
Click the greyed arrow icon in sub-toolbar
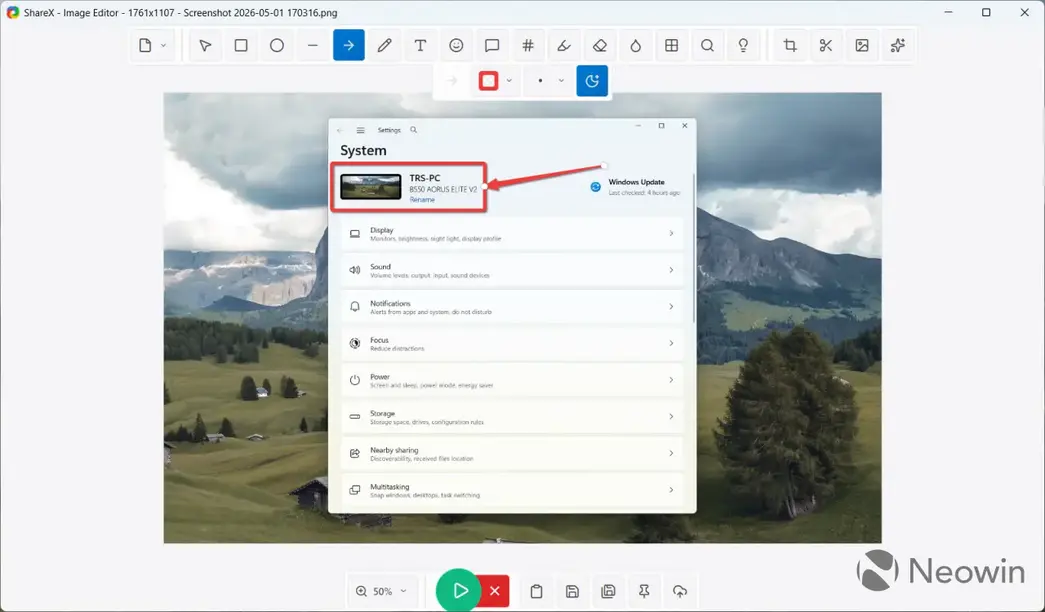click(452, 81)
